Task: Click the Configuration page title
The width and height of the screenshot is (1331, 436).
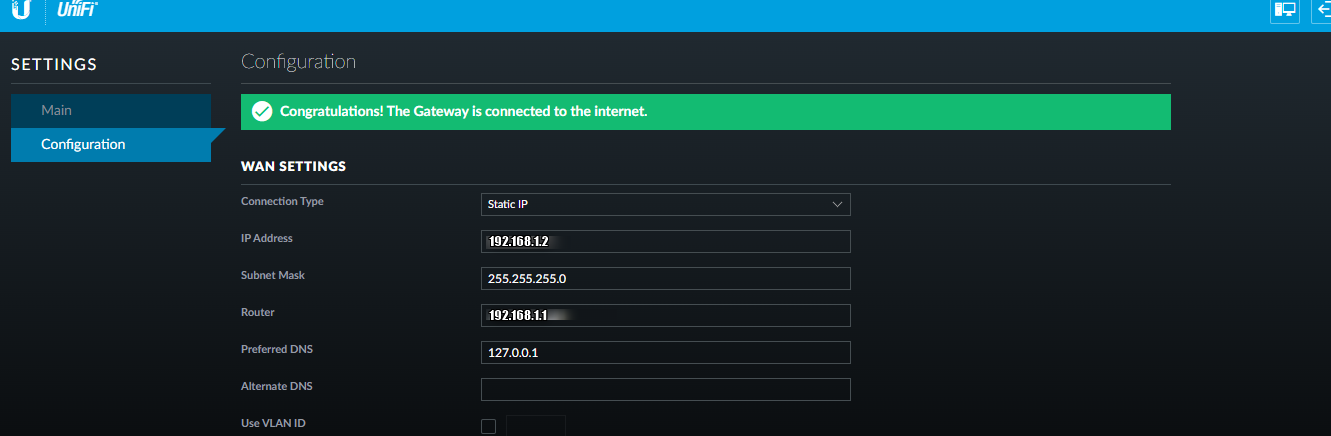Action: 298,62
